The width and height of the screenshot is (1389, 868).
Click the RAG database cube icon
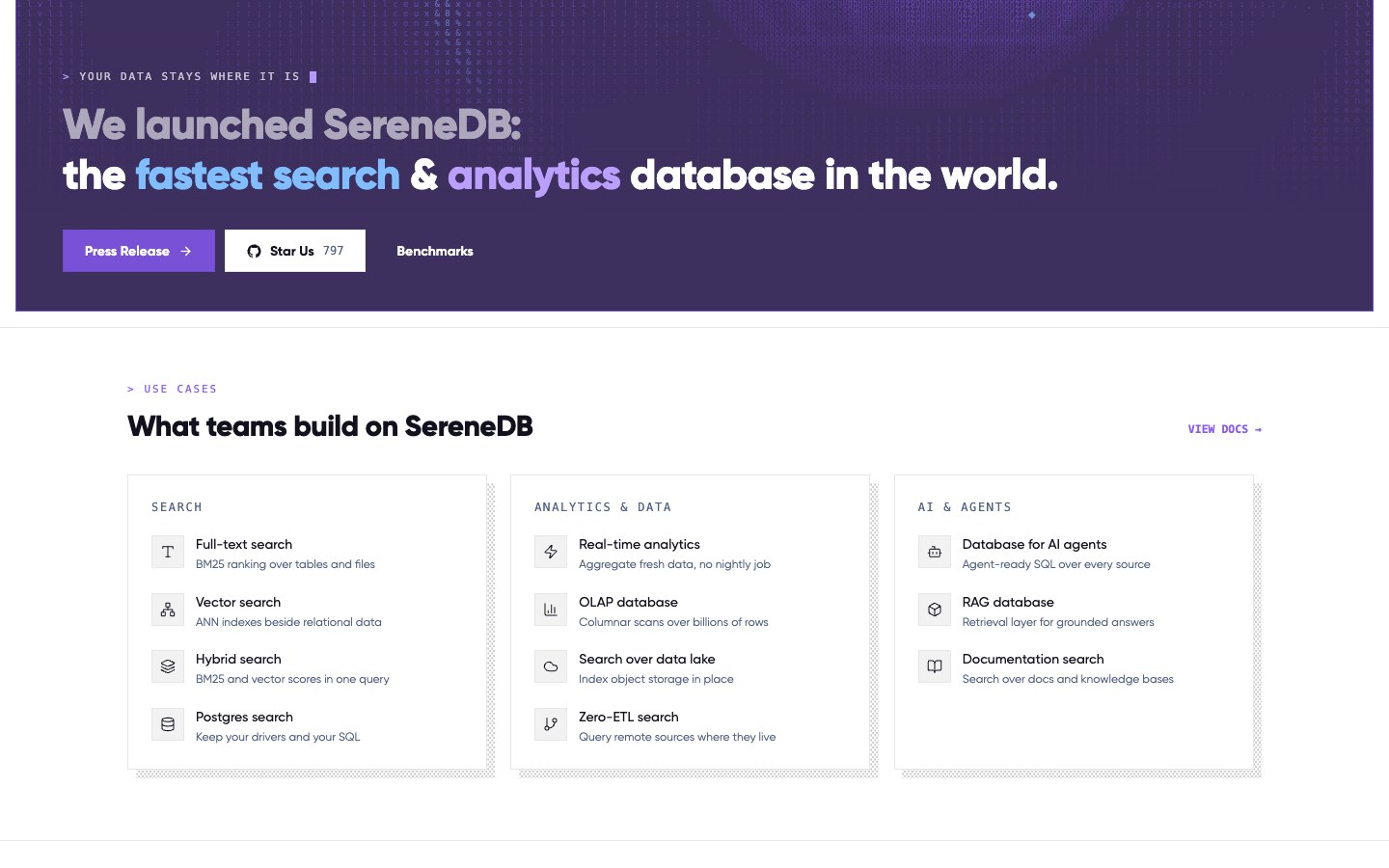935,610
